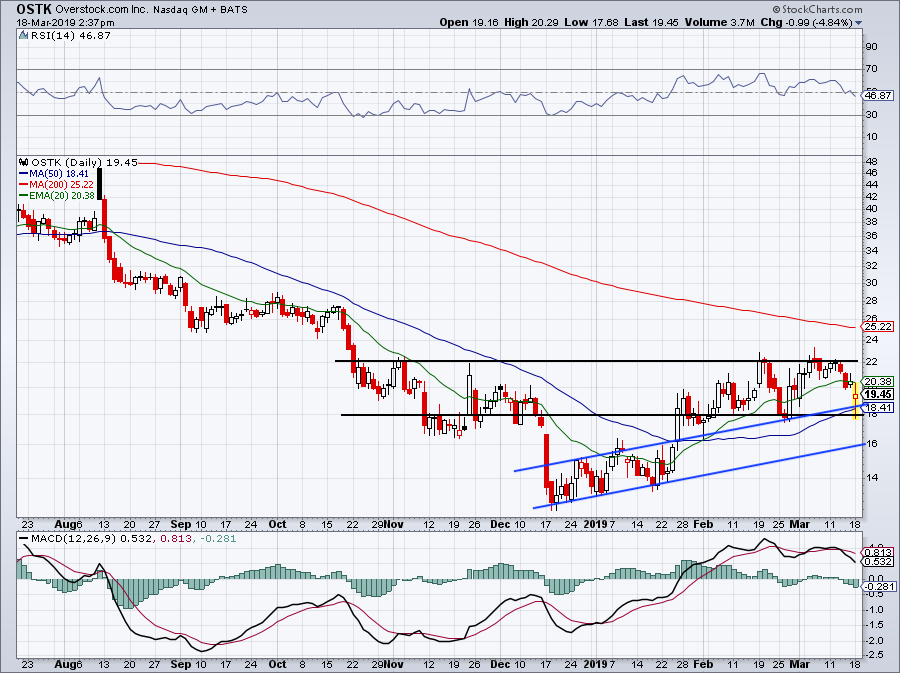Click the -0.281 histogram tag on right
The height and width of the screenshot is (673, 900).
(x=878, y=586)
